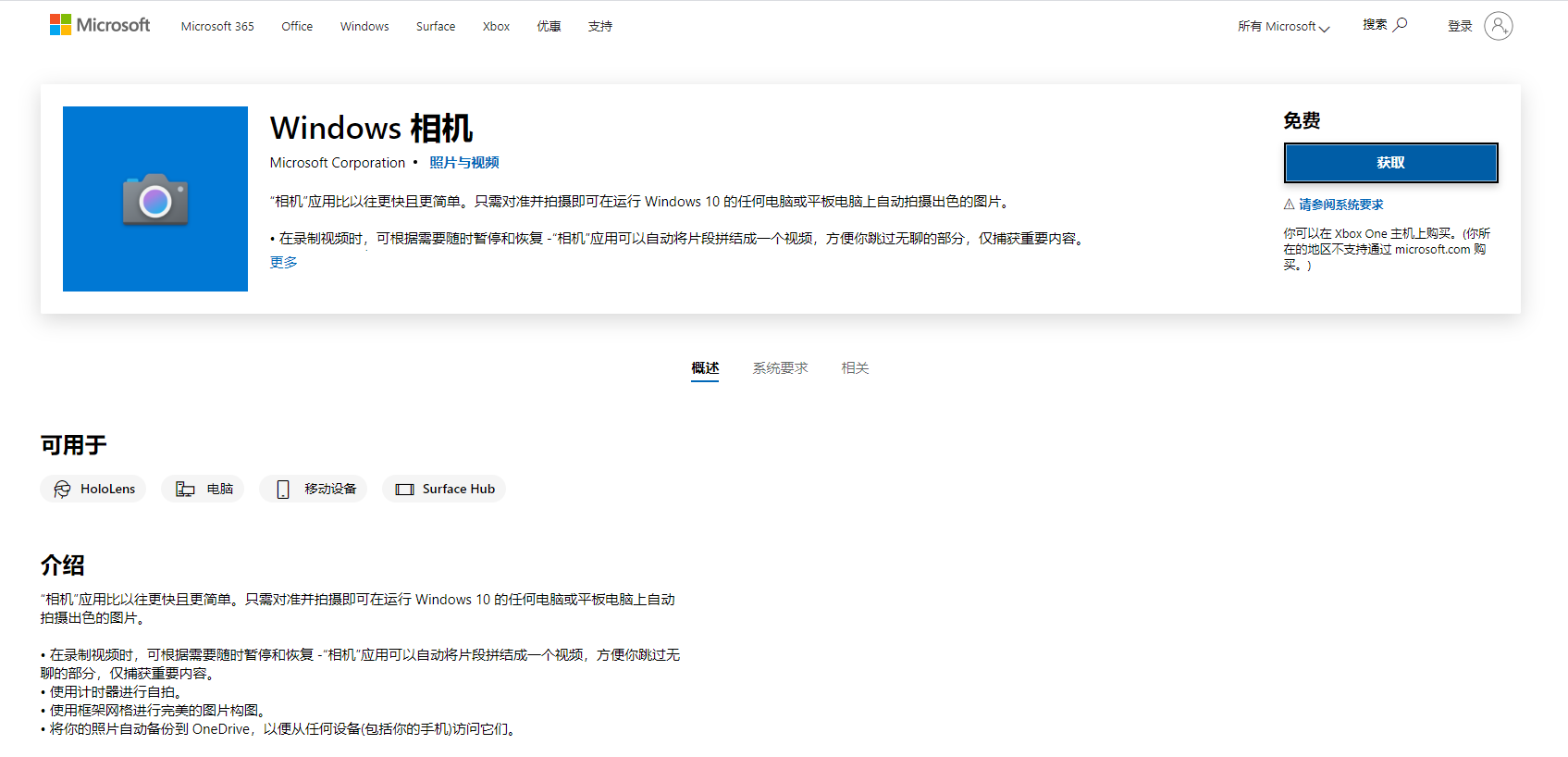Go to Xbox in the top navigation

496,27
